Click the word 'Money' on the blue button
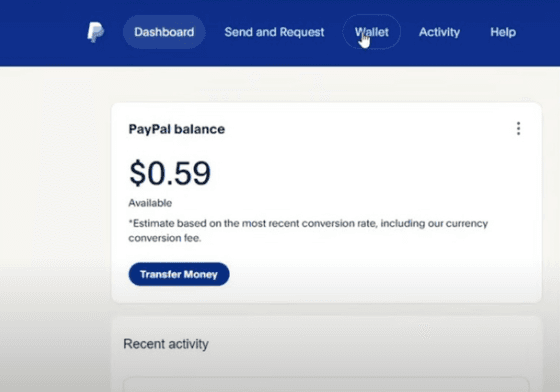 click(201, 274)
